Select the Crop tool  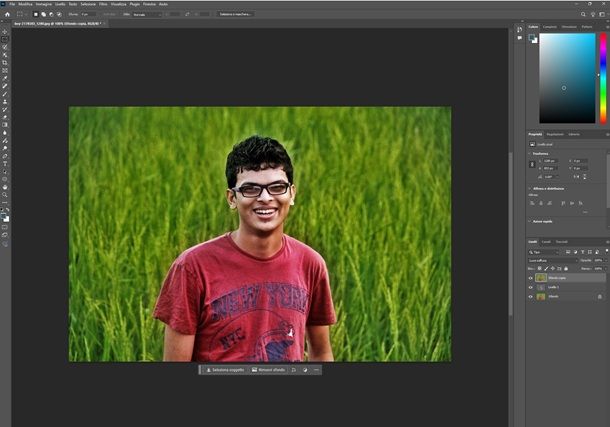coord(5,62)
